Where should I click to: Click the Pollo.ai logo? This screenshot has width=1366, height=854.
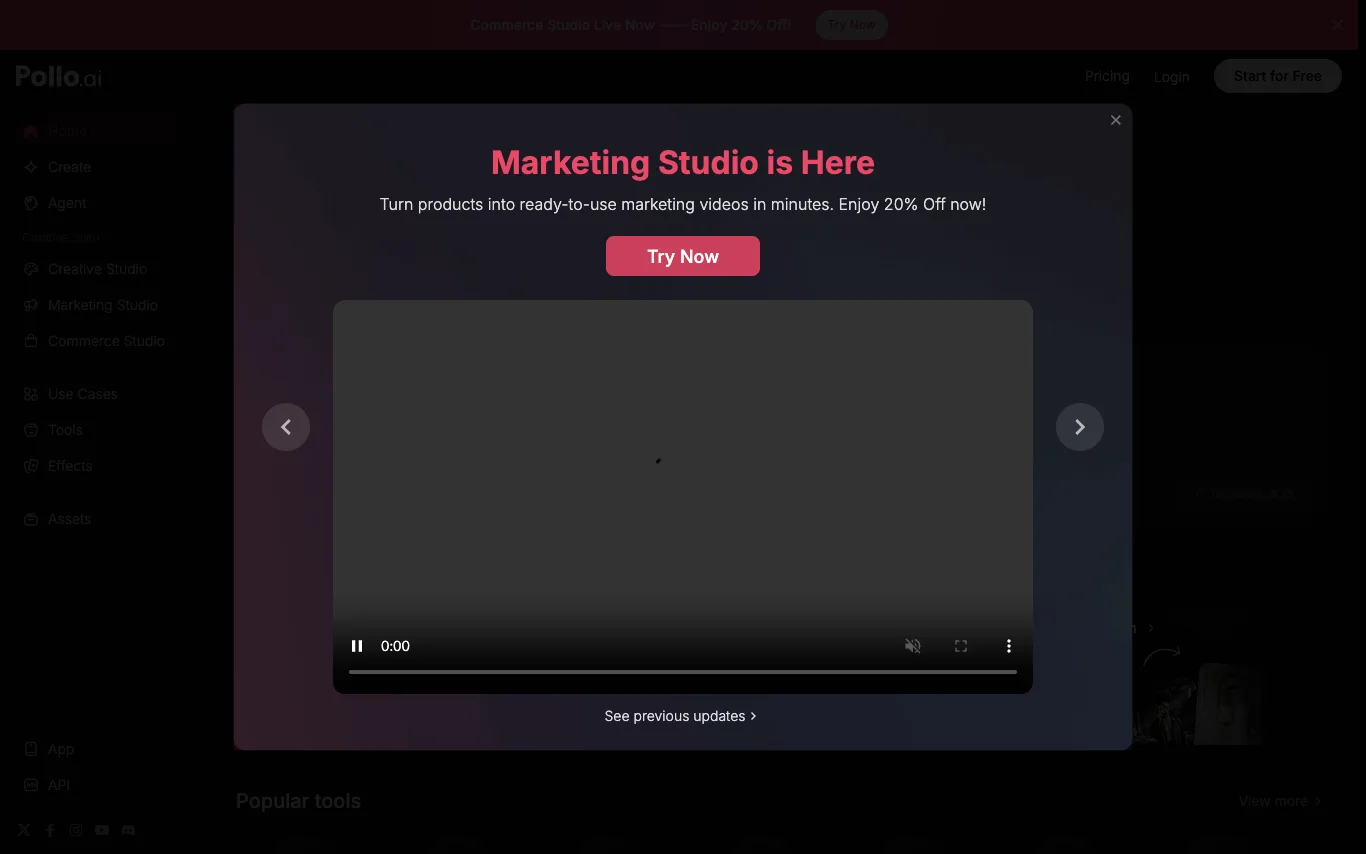[x=59, y=76]
